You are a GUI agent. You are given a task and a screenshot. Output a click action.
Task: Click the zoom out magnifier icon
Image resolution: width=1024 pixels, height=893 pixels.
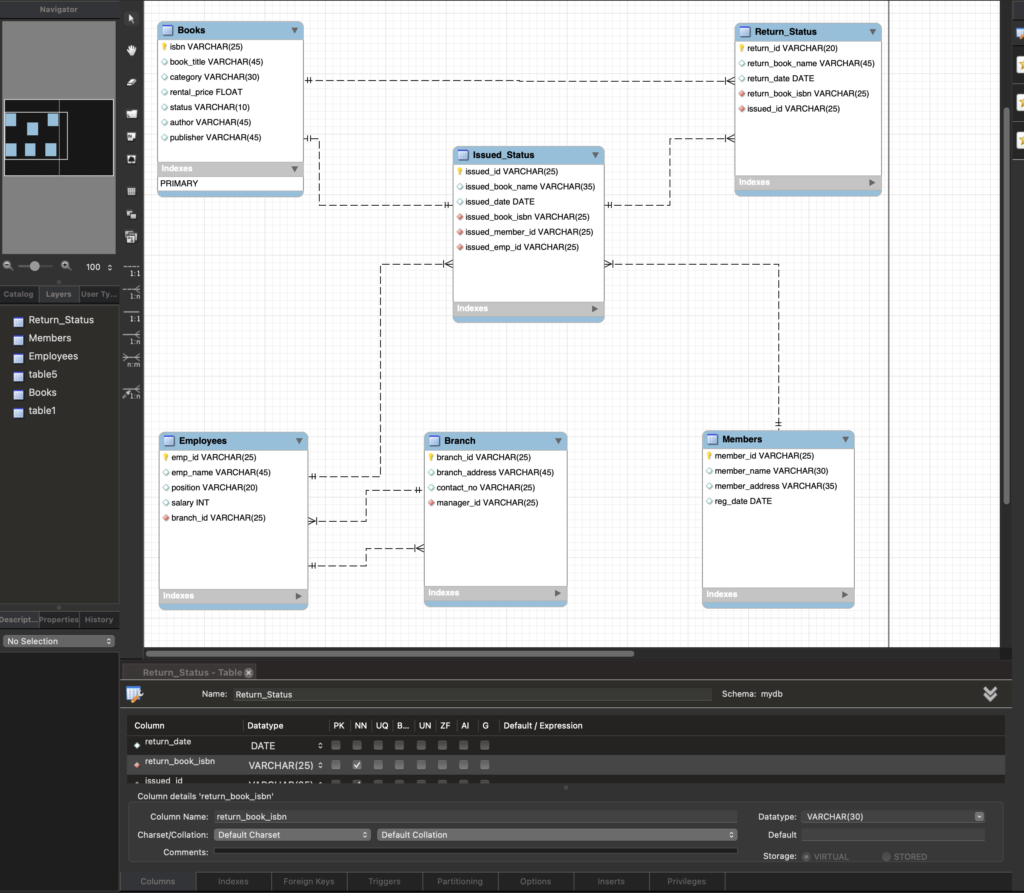click(x=8, y=266)
